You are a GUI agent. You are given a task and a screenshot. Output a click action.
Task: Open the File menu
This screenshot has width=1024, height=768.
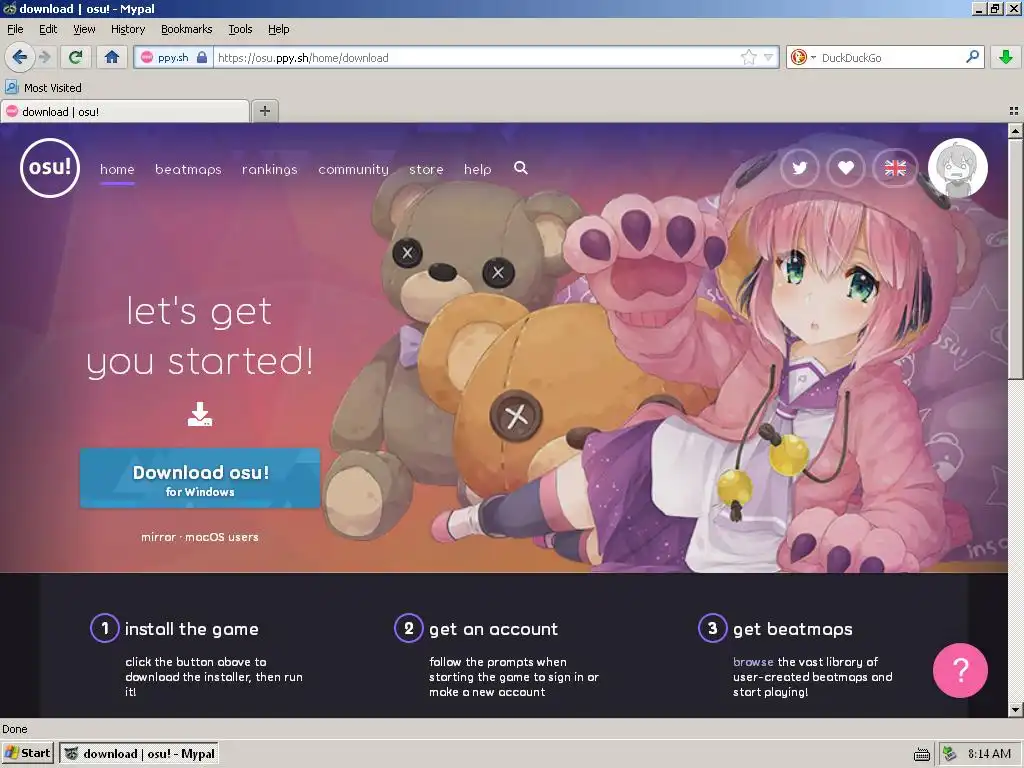click(15, 29)
